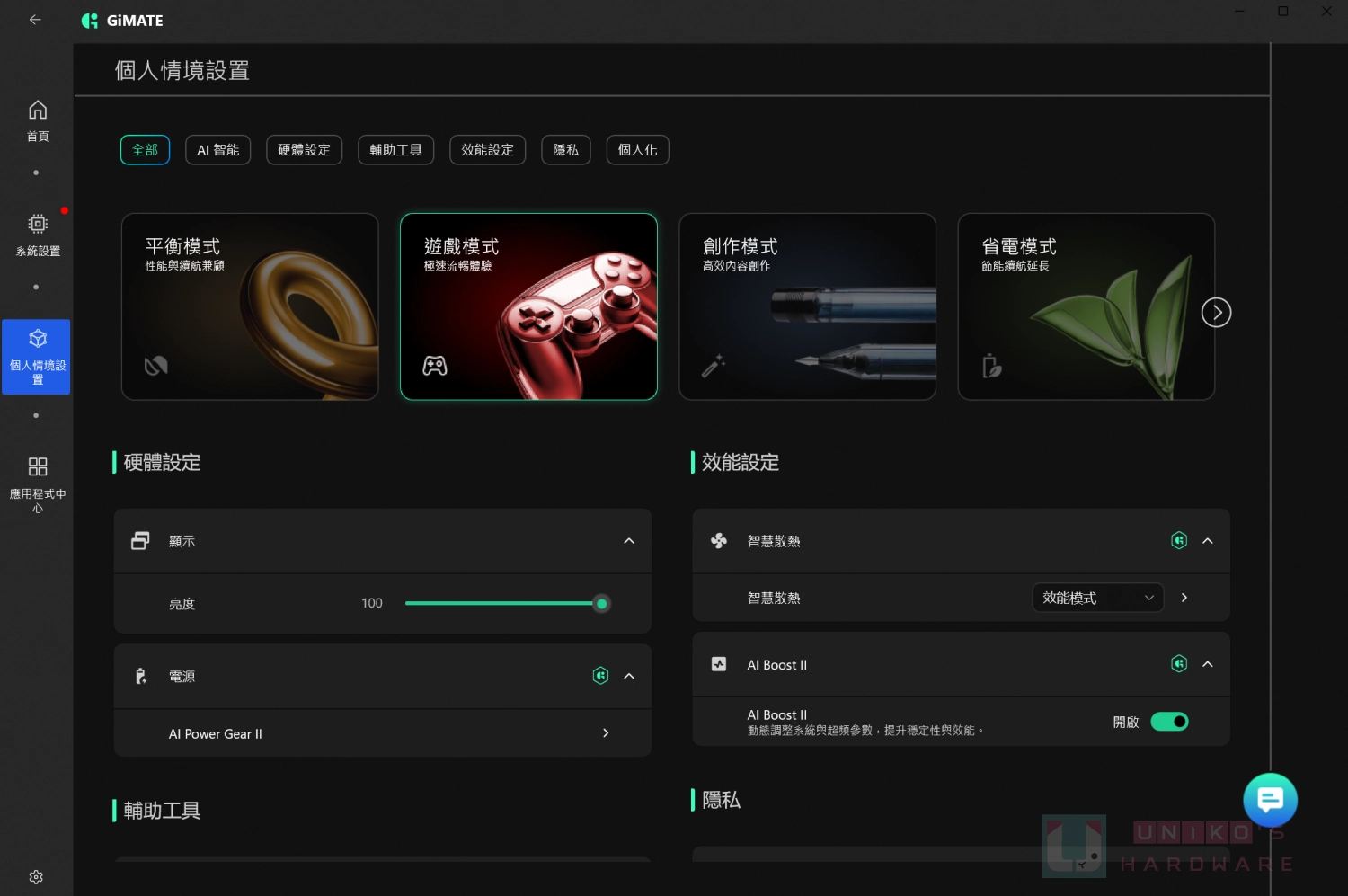
Task: Select the 隱私 filter tab
Action: pyautogui.click(x=566, y=150)
